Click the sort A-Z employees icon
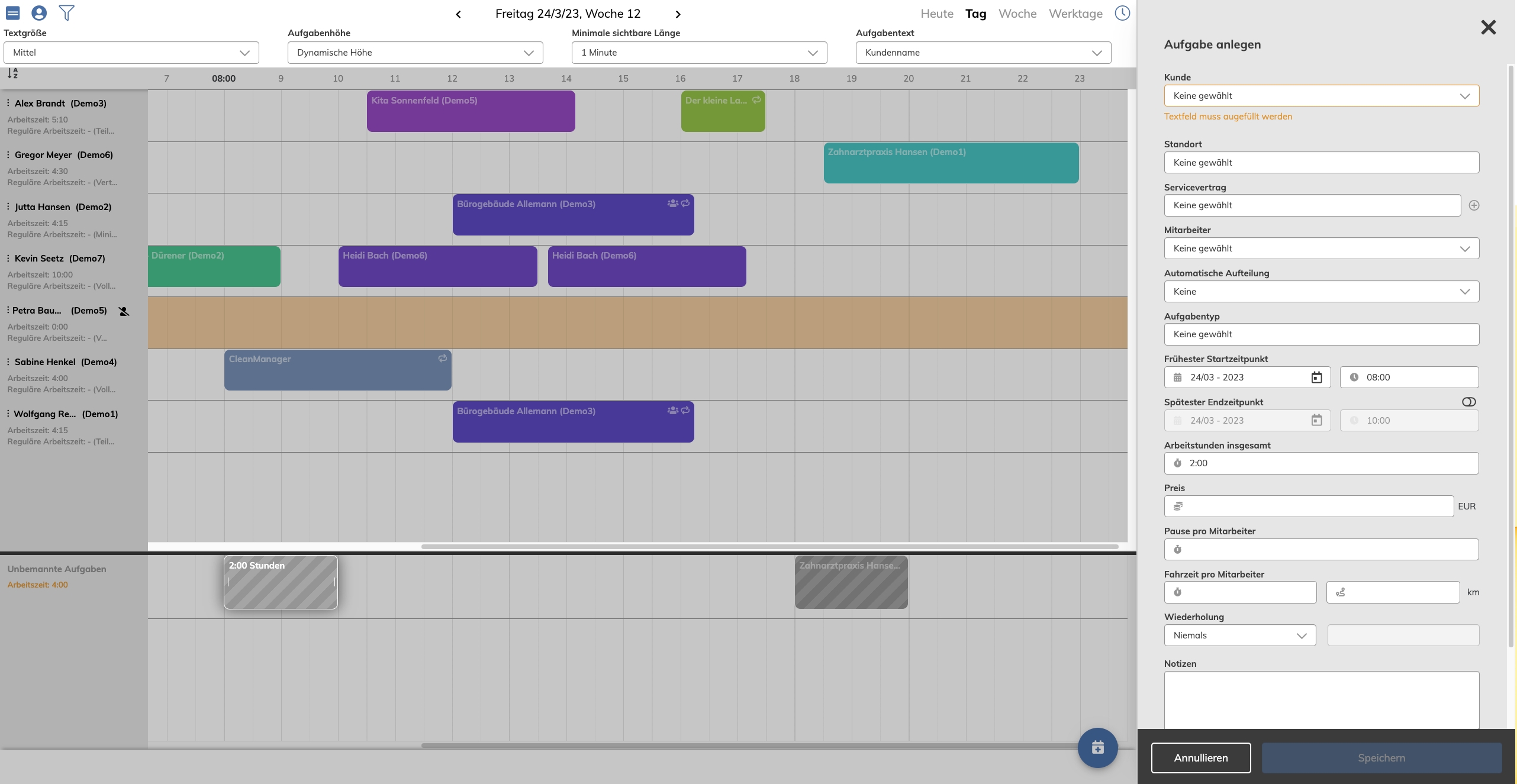The image size is (1517, 784). point(12,73)
